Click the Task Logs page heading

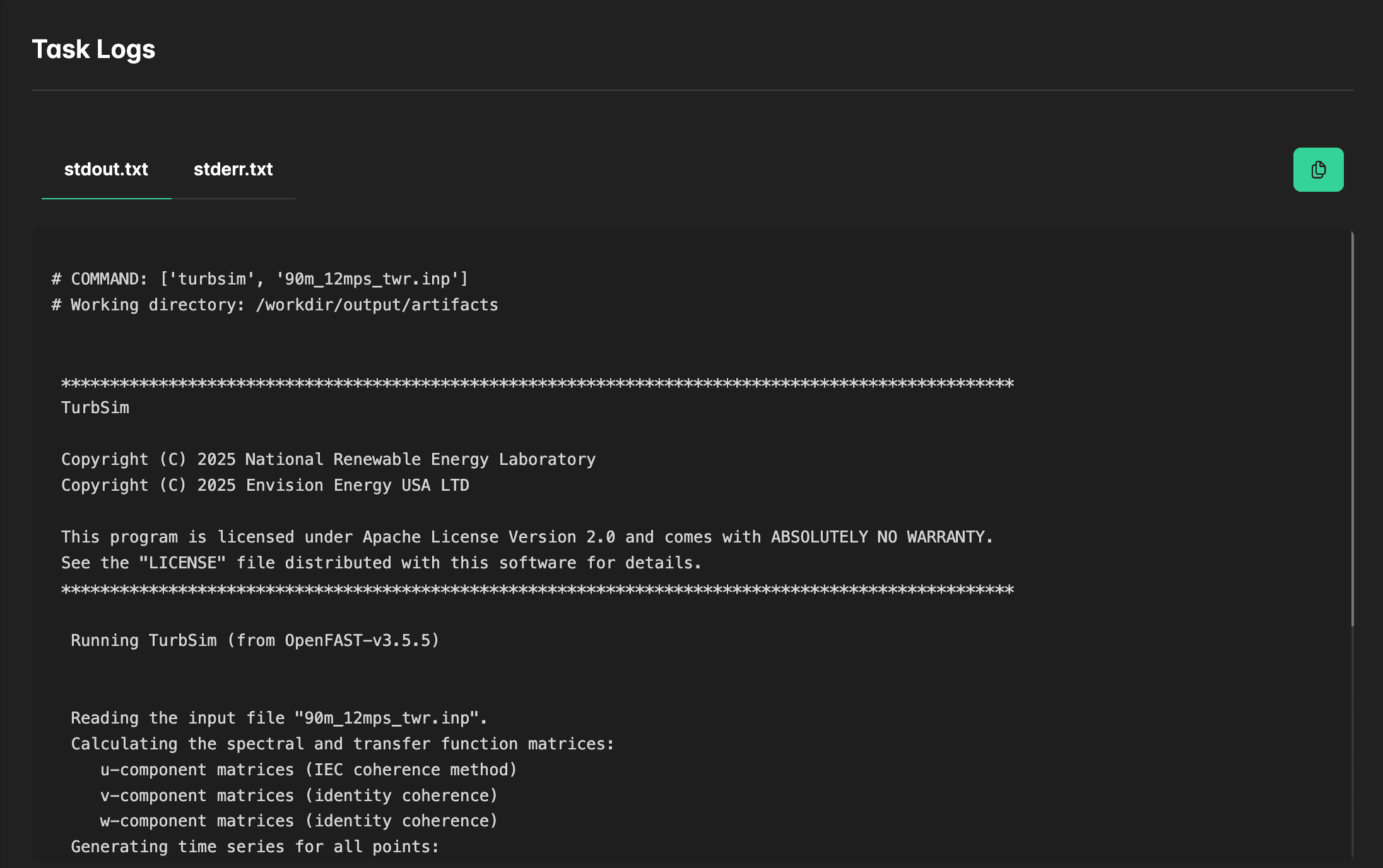93,49
